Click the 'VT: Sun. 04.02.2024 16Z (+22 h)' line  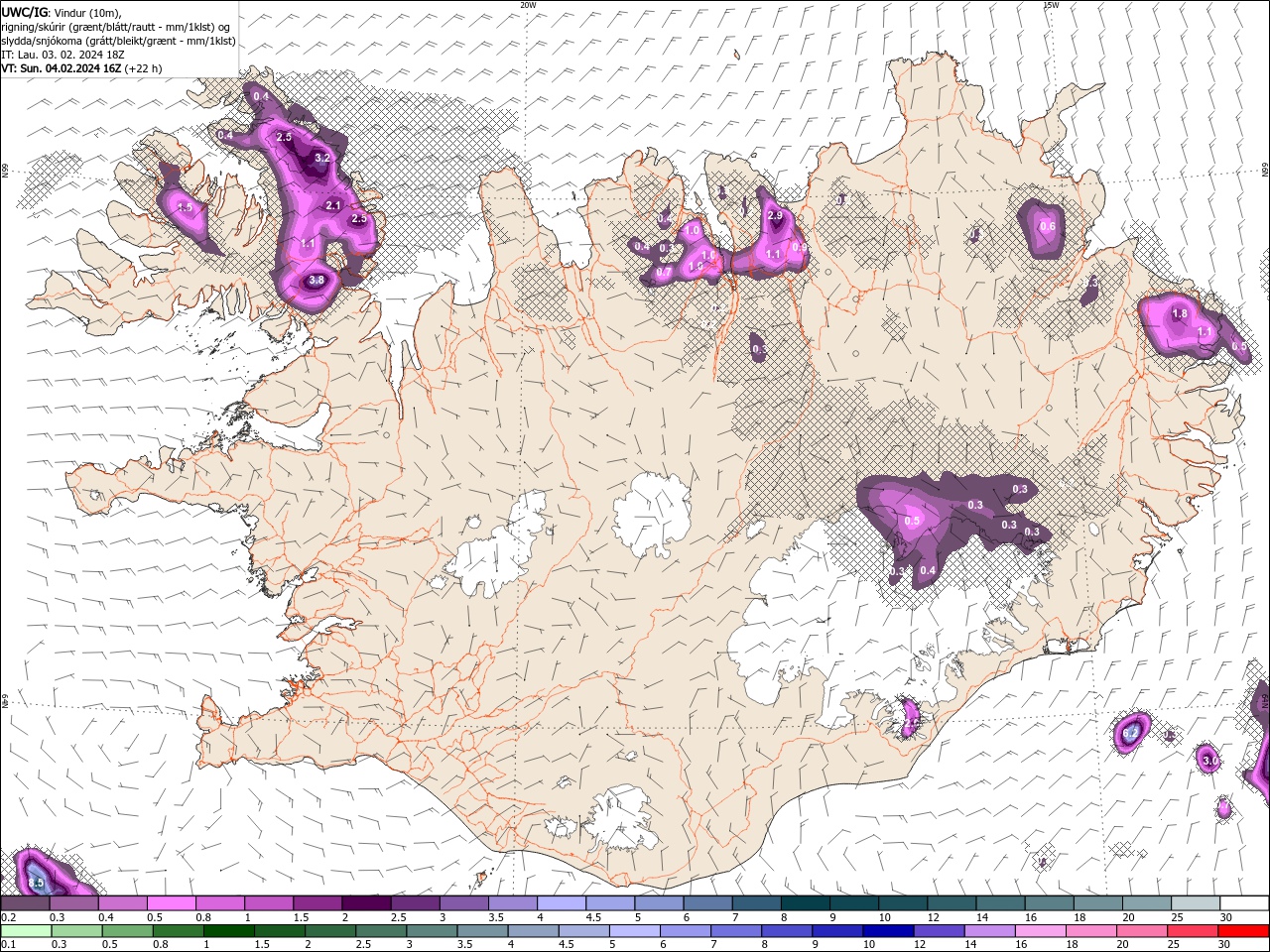(81, 68)
